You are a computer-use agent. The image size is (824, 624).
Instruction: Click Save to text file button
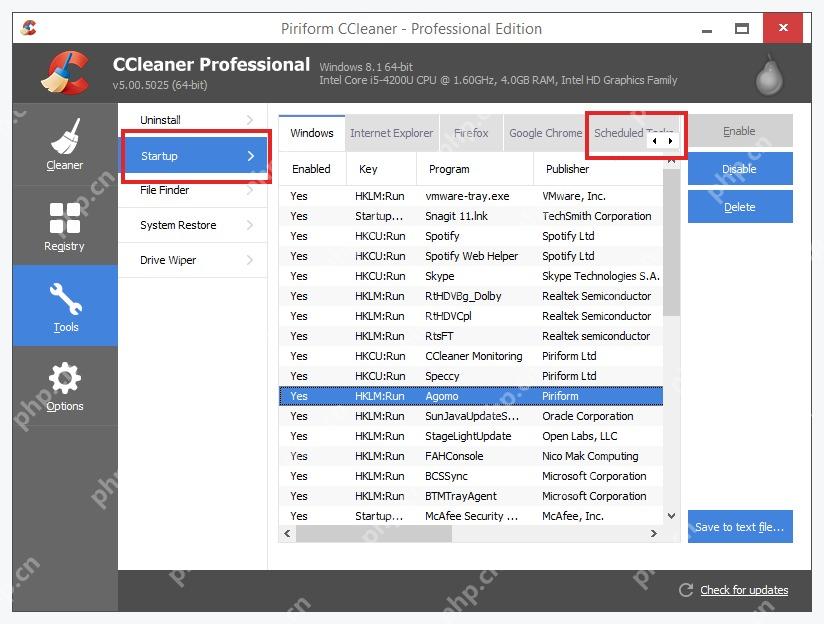point(740,527)
